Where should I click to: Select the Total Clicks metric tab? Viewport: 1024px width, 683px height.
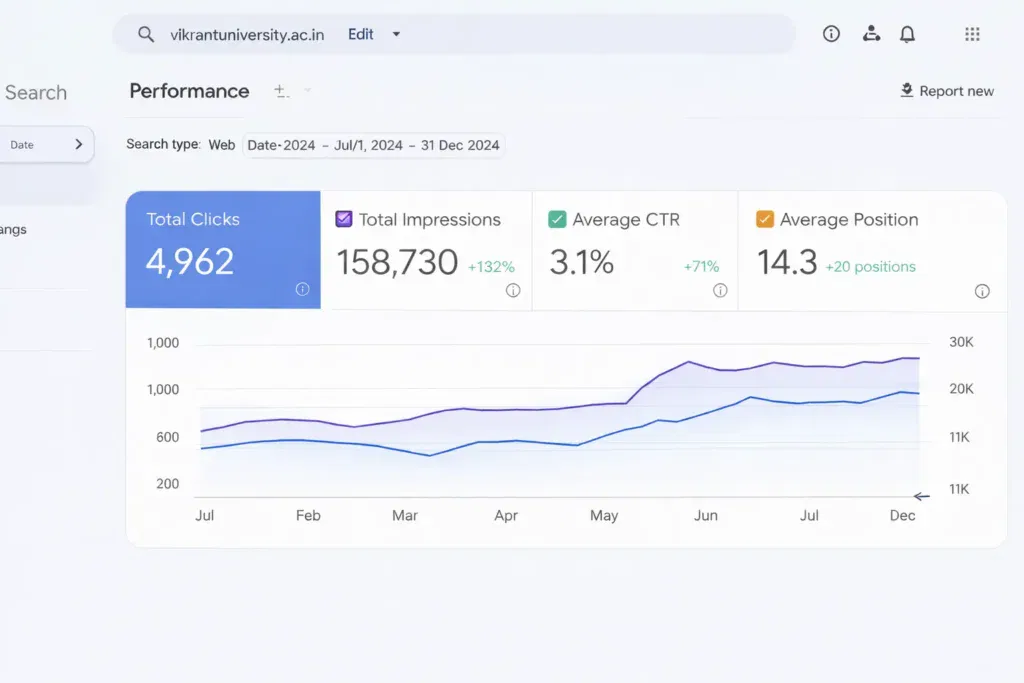223,249
